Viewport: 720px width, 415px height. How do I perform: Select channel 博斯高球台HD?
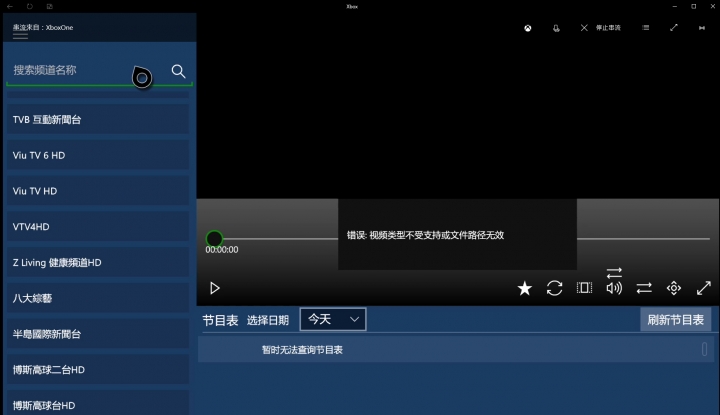[x=98, y=403]
